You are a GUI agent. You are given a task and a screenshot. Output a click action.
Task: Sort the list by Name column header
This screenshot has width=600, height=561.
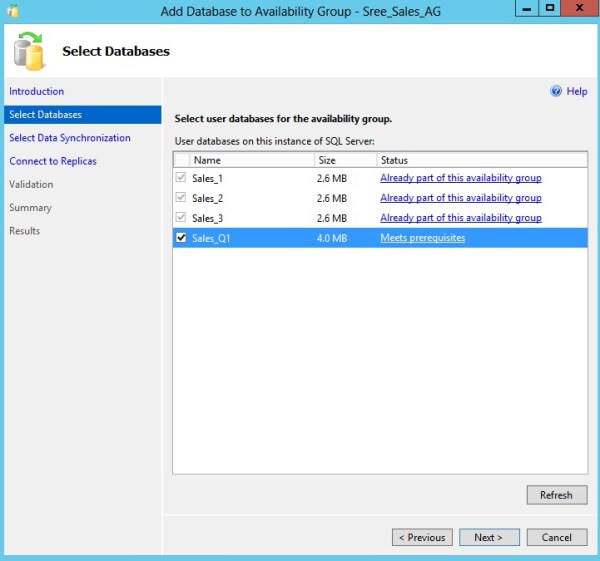250,160
